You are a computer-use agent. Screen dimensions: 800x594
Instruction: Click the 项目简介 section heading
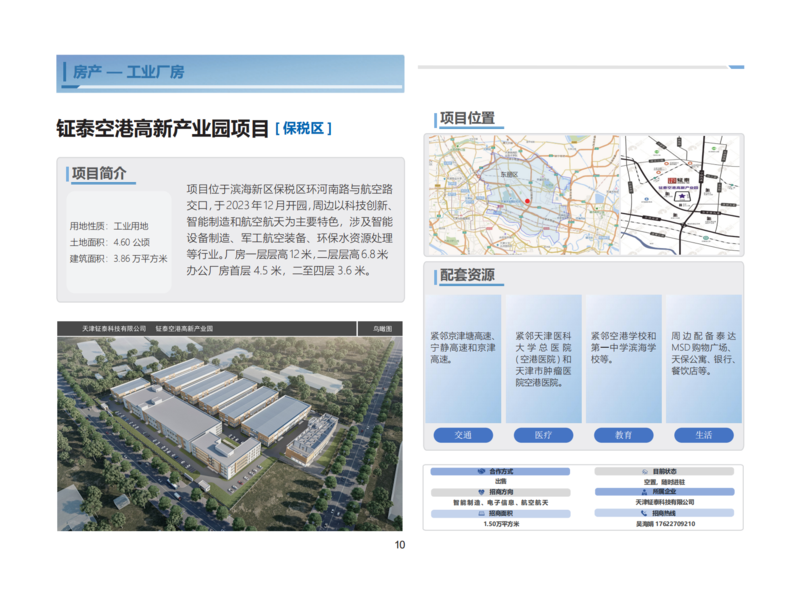(99, 173)
